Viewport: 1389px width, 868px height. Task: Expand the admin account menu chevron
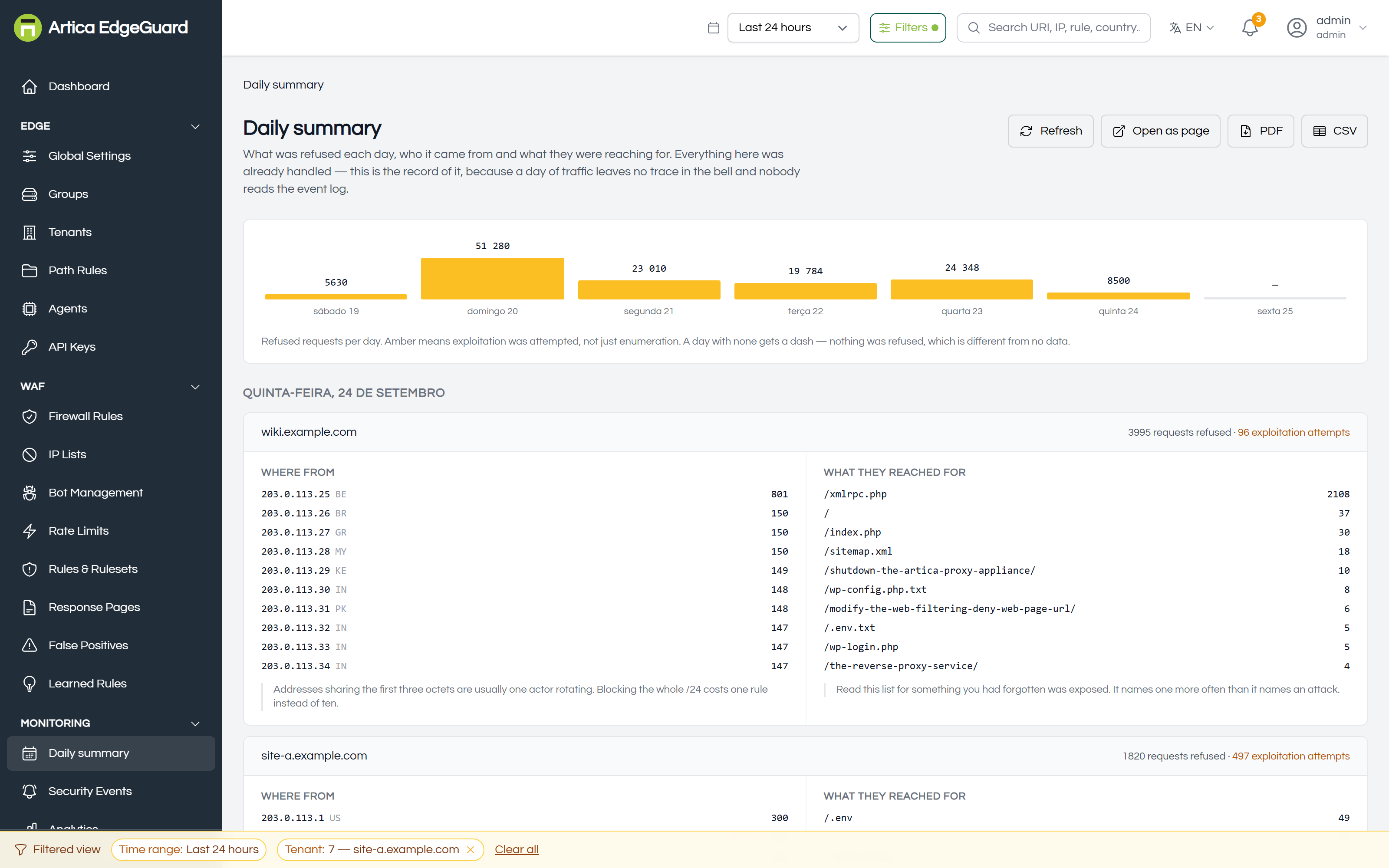[x=1363, y=27]
